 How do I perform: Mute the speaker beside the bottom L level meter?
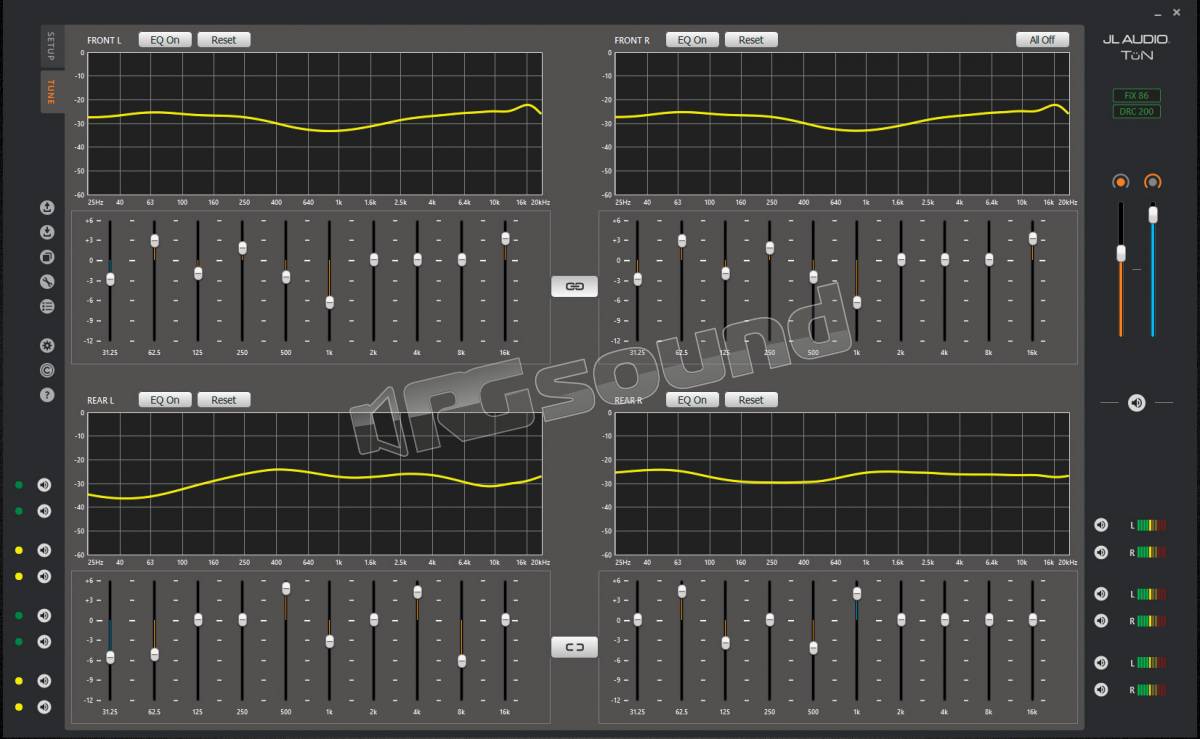pos(1101,663)
